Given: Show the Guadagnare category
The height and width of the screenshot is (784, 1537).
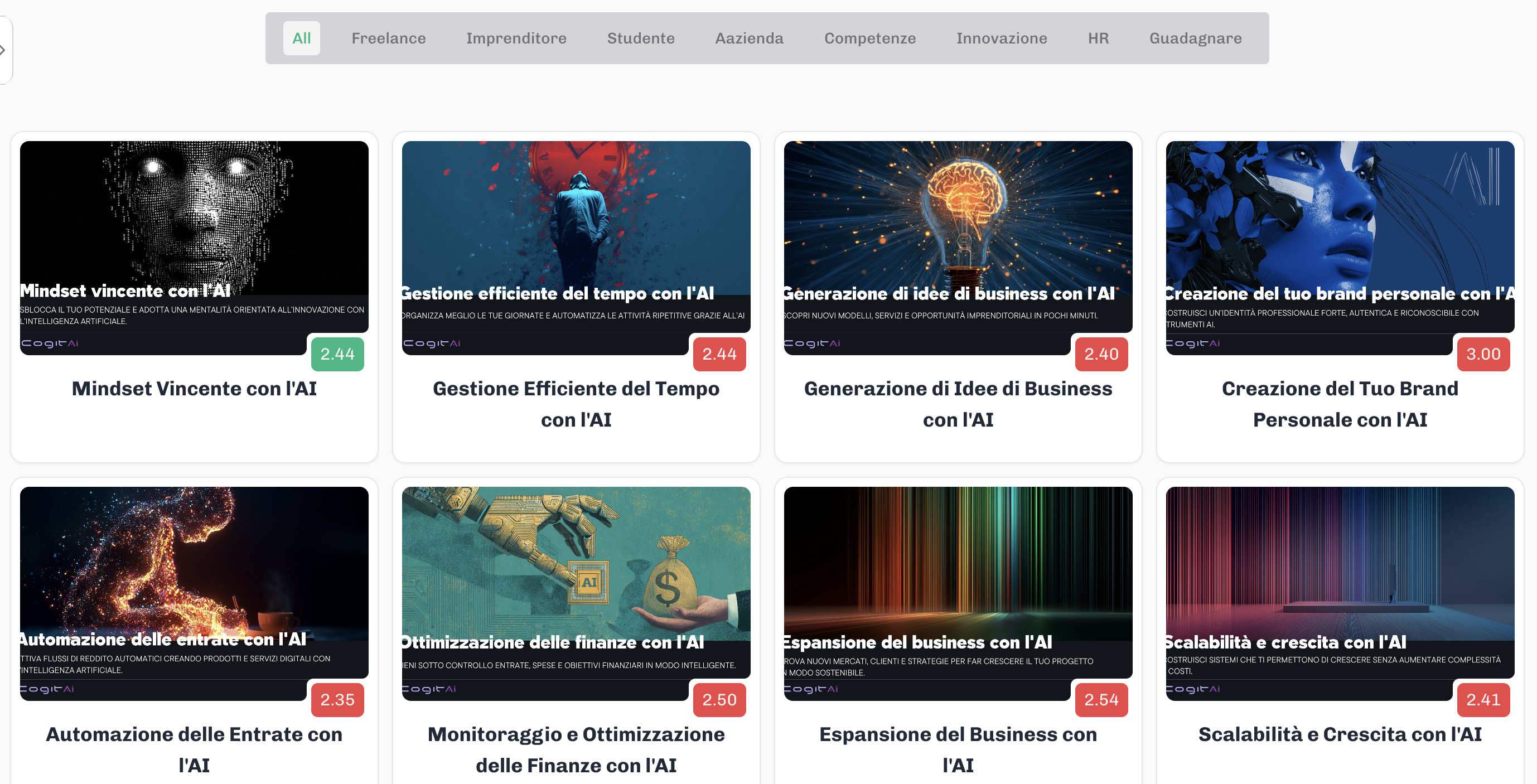Looking at the screenshot, I should coord(1195,38).
